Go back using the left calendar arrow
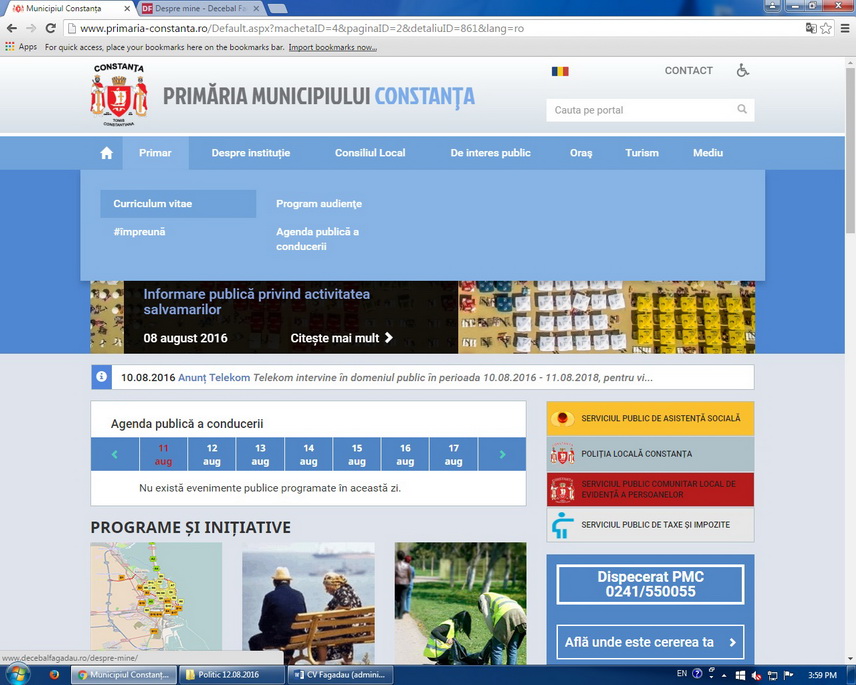Screen dimensions: 856x685 pos(114,454)
